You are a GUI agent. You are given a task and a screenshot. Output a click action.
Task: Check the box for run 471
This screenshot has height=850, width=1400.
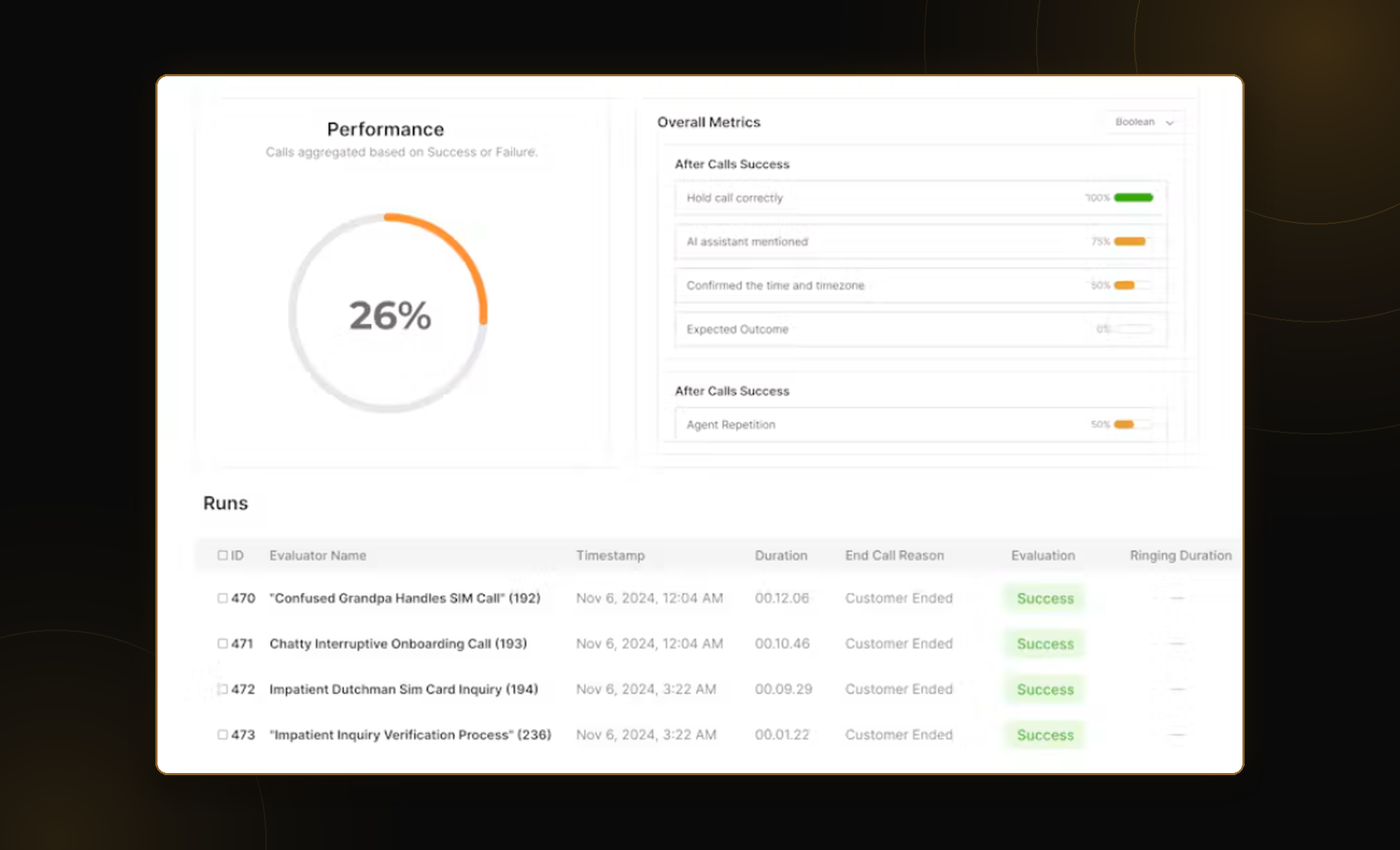pyautogui.click(x=223, y=644)
